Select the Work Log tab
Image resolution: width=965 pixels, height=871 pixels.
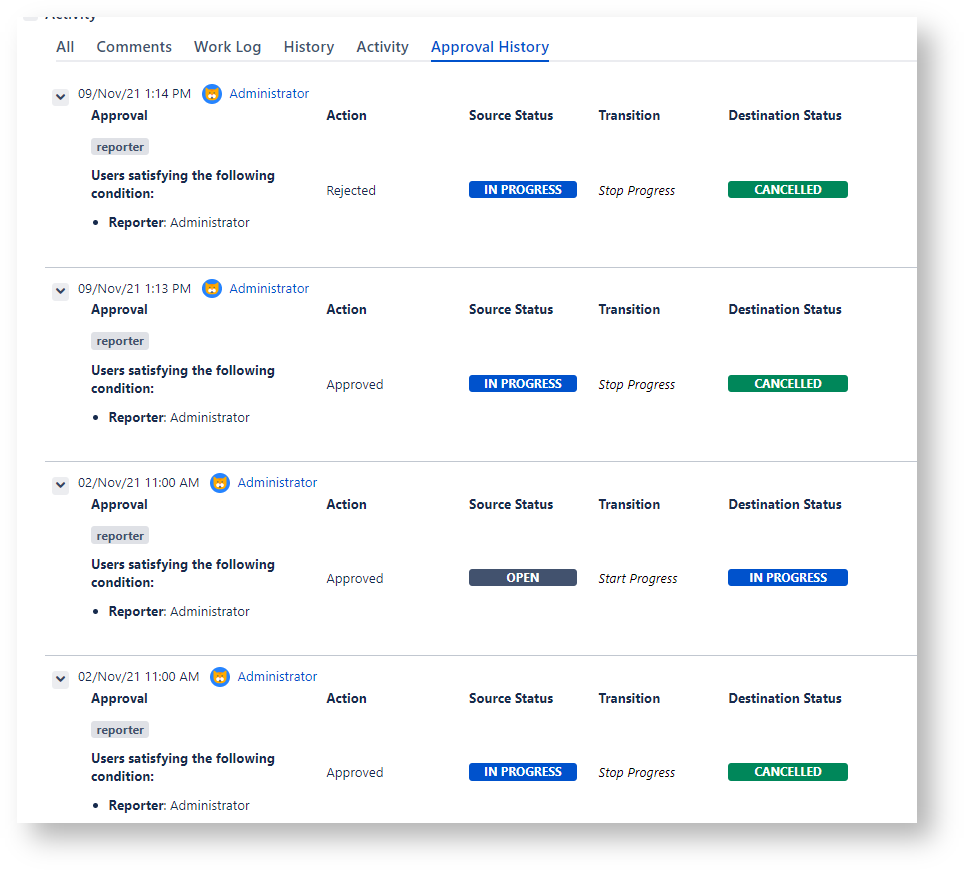[227, 47]
